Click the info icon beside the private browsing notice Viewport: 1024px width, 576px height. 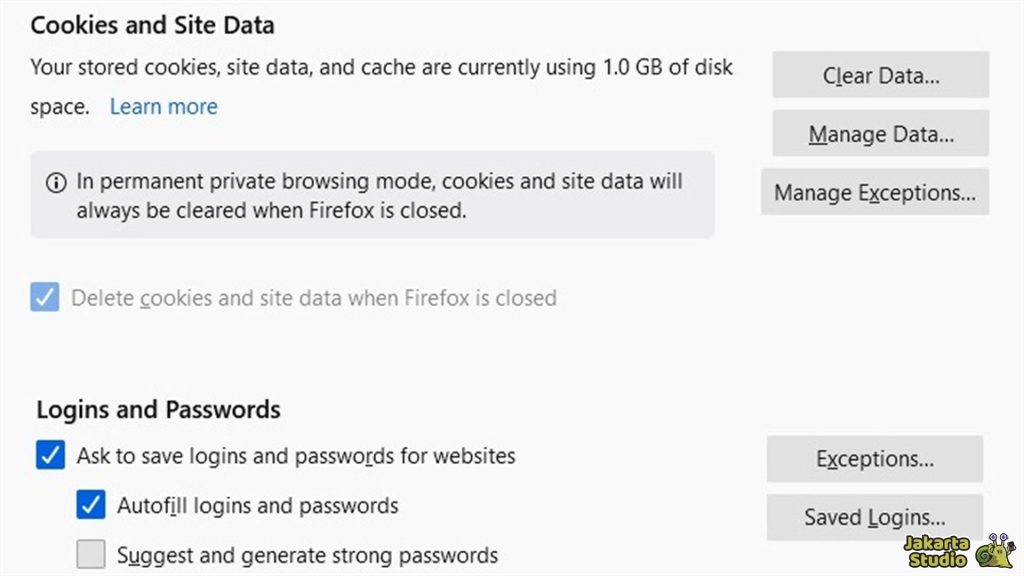[55, 181]
